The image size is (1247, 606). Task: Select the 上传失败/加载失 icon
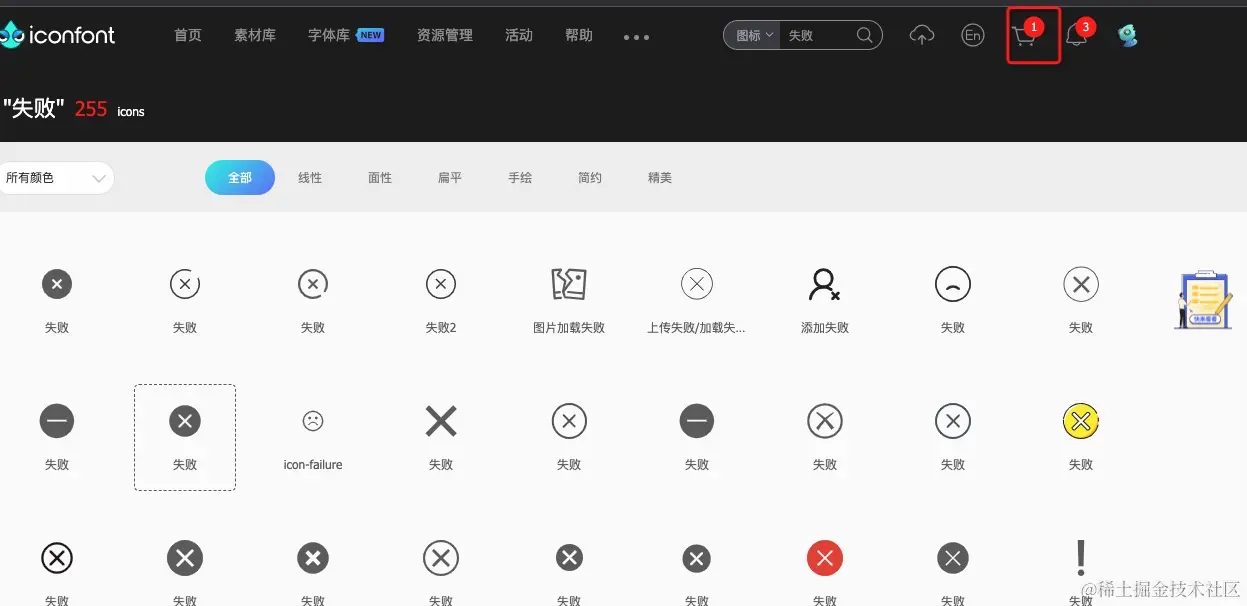tap(697, 284)
